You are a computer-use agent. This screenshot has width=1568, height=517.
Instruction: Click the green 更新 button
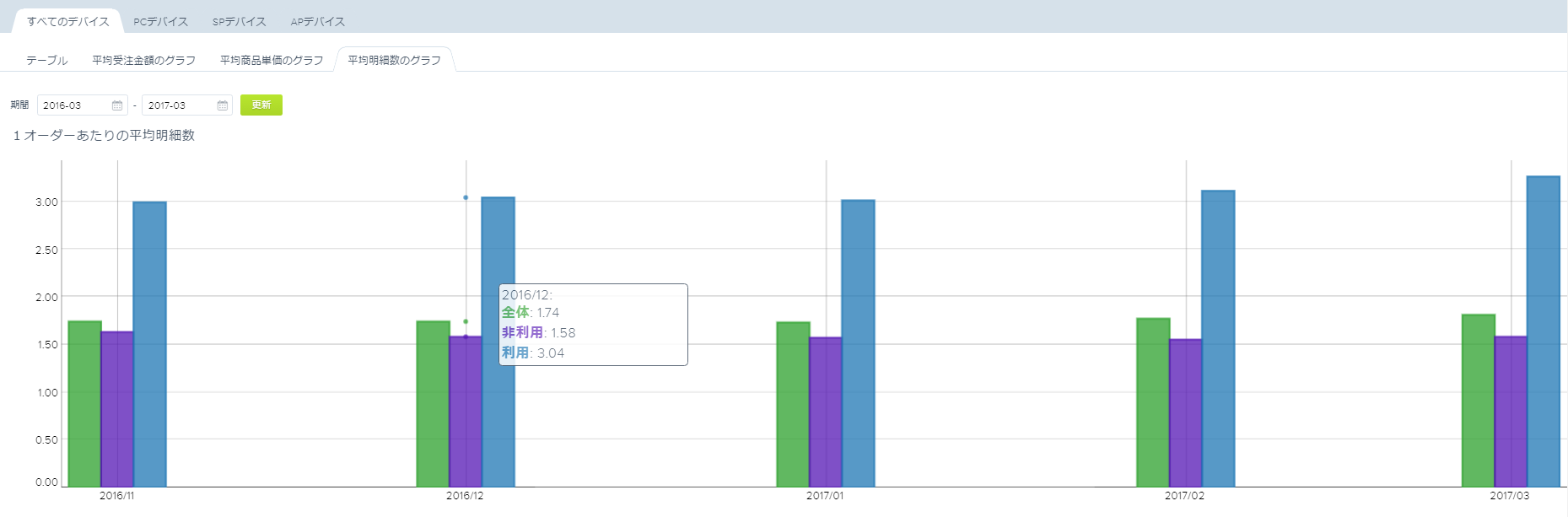coord(261,105)
